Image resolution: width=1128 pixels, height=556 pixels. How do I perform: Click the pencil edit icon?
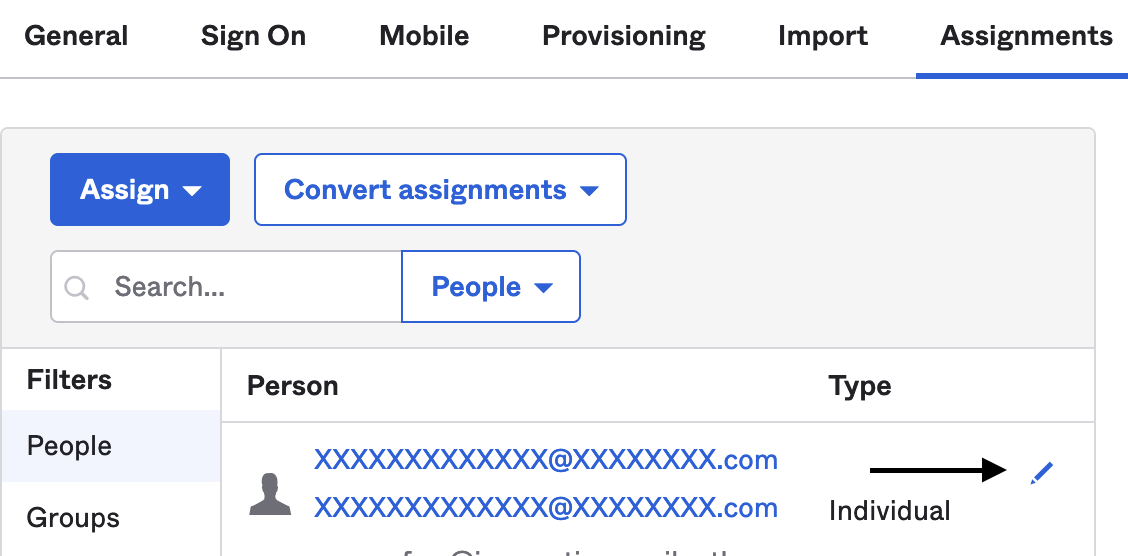click(1042, 472)
